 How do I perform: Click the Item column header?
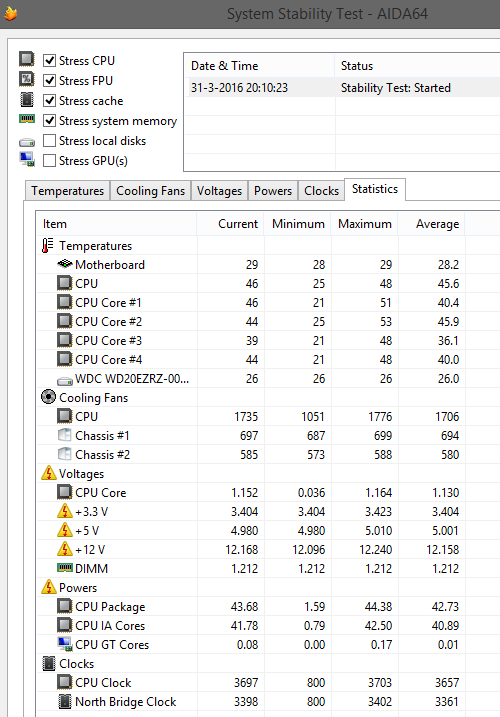(117, 224)
